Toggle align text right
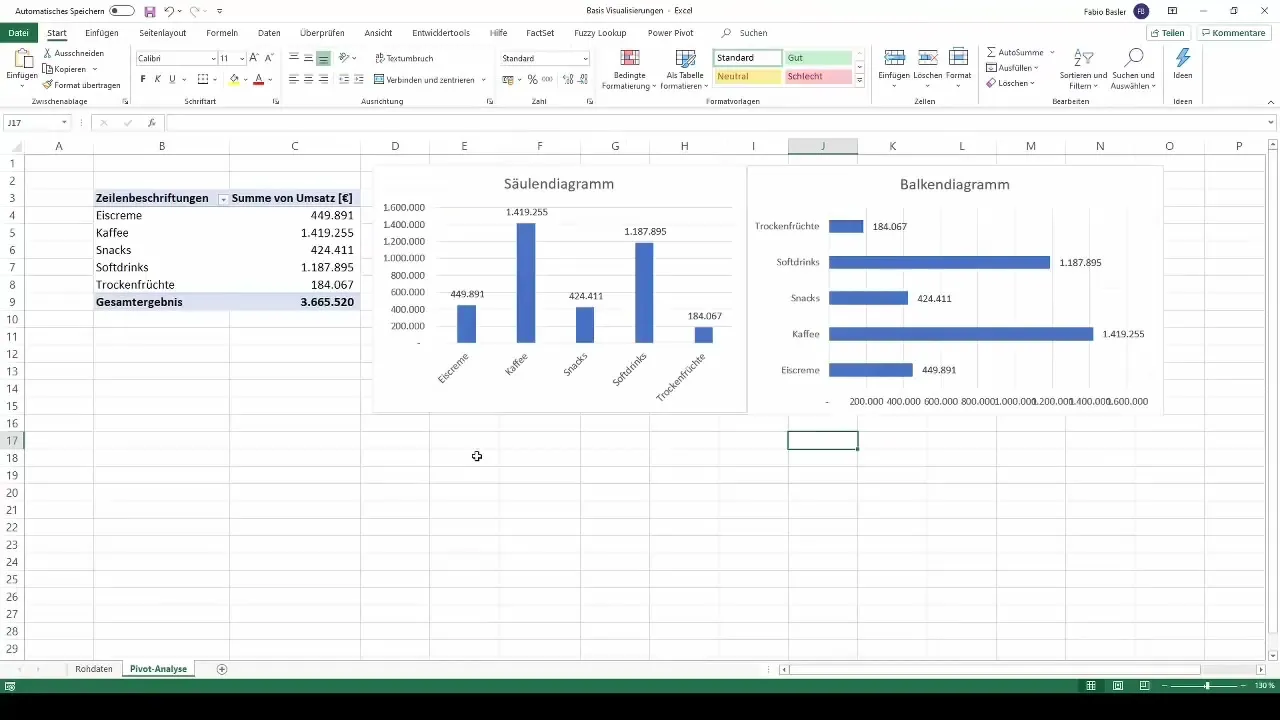This screenshot has height=720, width=1280. (323, 79)
